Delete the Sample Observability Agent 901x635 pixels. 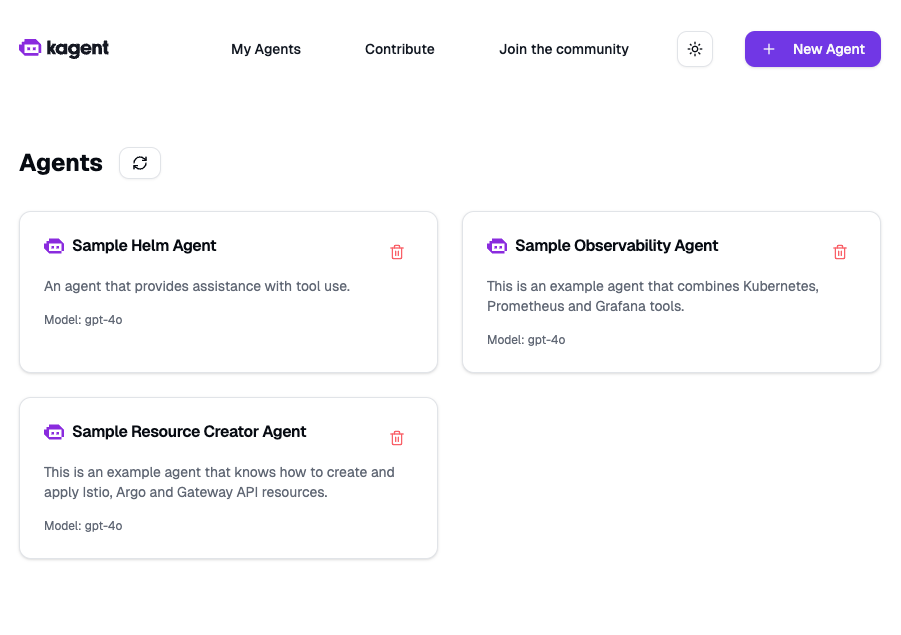(x=840, y=252)
